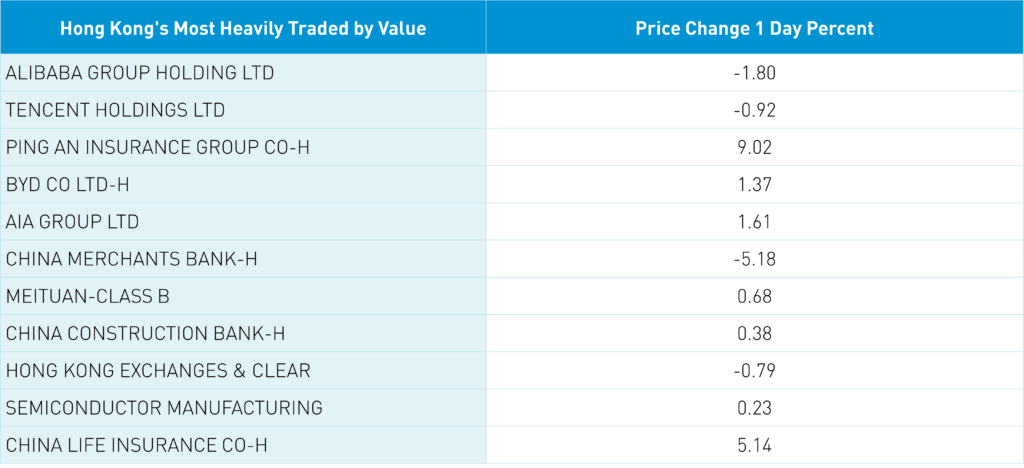The width and height of the screenshot is (1024, 468).
Task: Select the 1.61 value for AIA
Action: [x=754, y=222]
